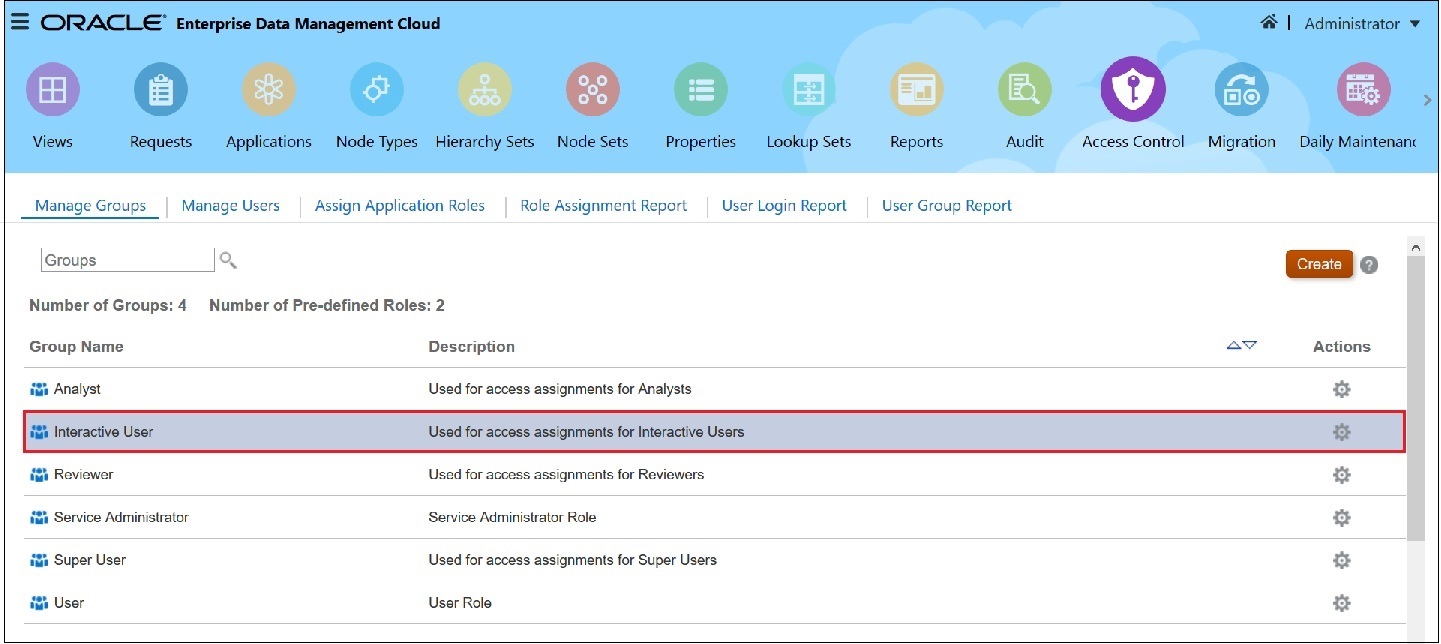
Task: Open the Role Assignment Report tab
Action: pos(604,206)
